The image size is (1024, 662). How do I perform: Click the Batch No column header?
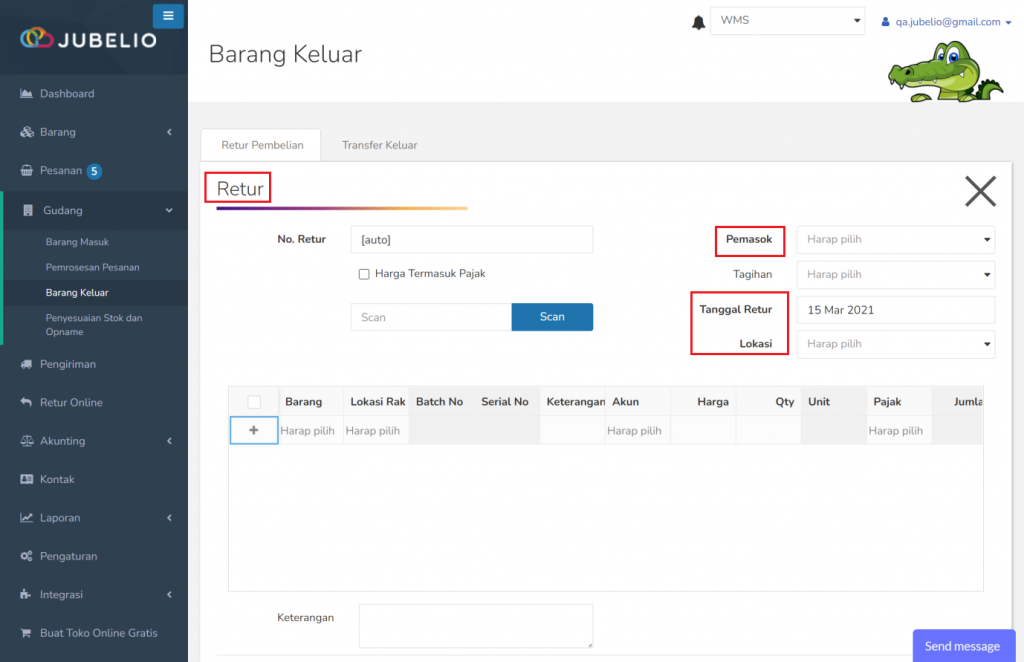point(440,402)
